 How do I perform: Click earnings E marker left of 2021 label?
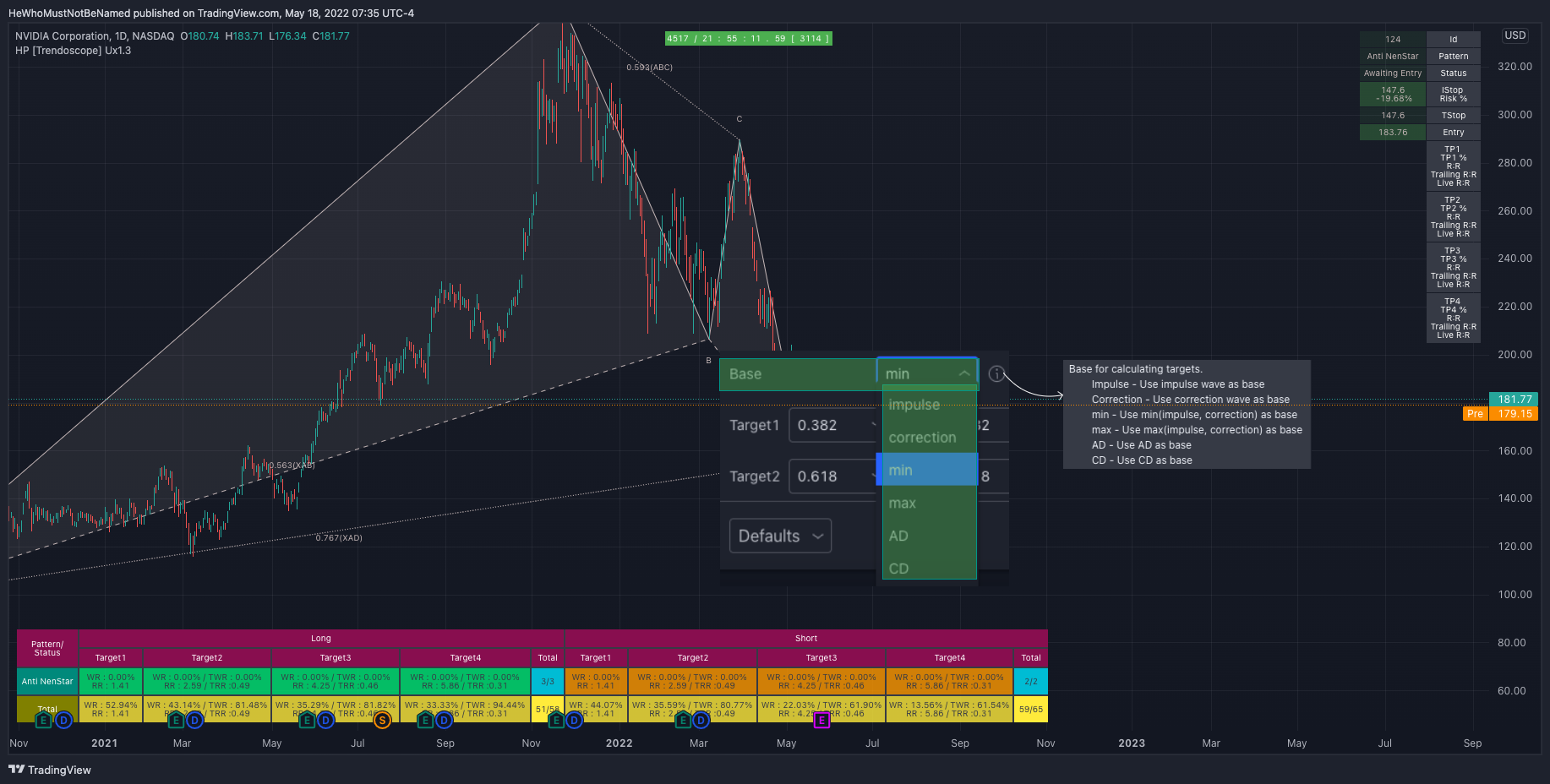tap(44, 721)
